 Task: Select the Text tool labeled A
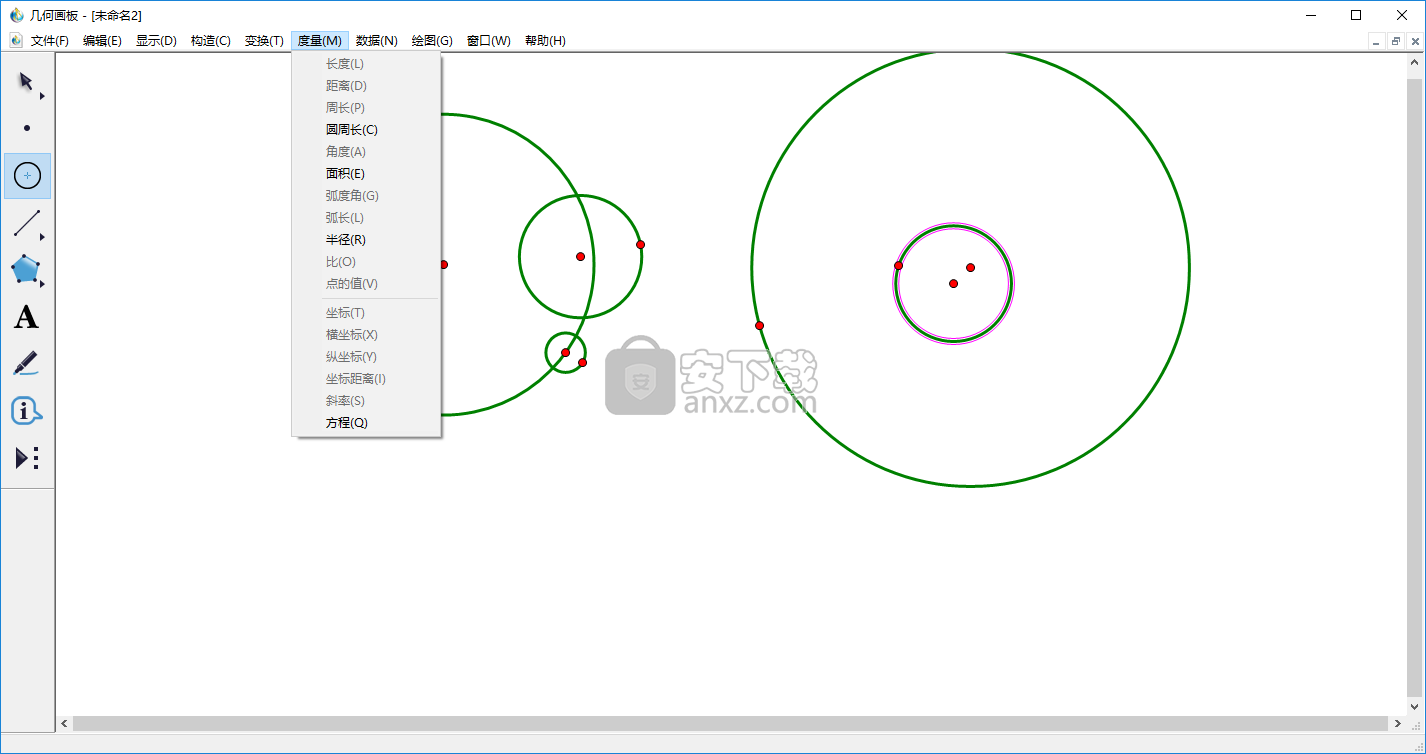click(x=27, y=317)
